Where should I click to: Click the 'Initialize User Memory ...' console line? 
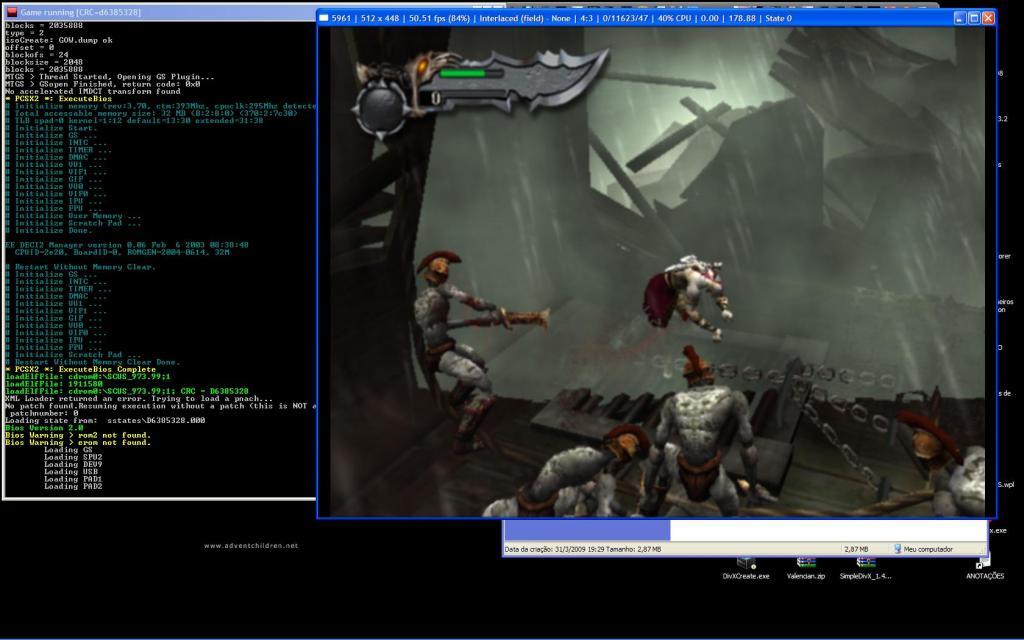click(x=73, y=216)
